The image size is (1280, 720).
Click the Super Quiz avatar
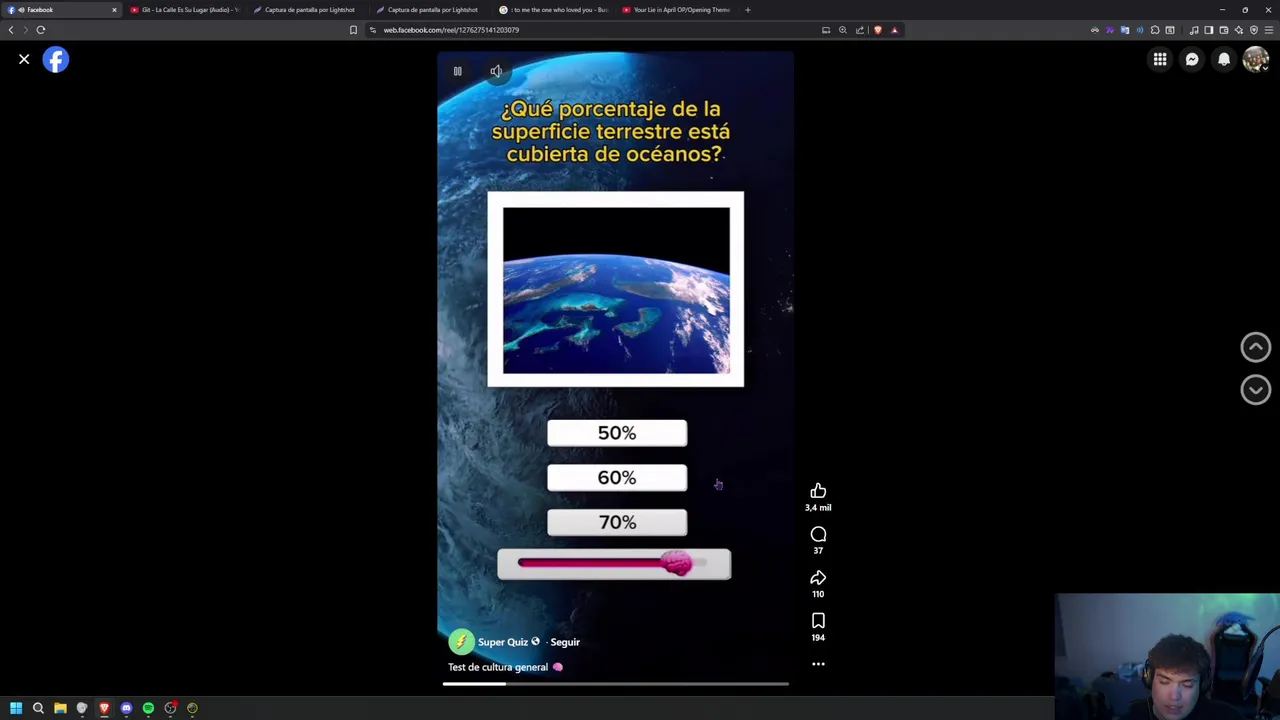click(x=461, y=642)
